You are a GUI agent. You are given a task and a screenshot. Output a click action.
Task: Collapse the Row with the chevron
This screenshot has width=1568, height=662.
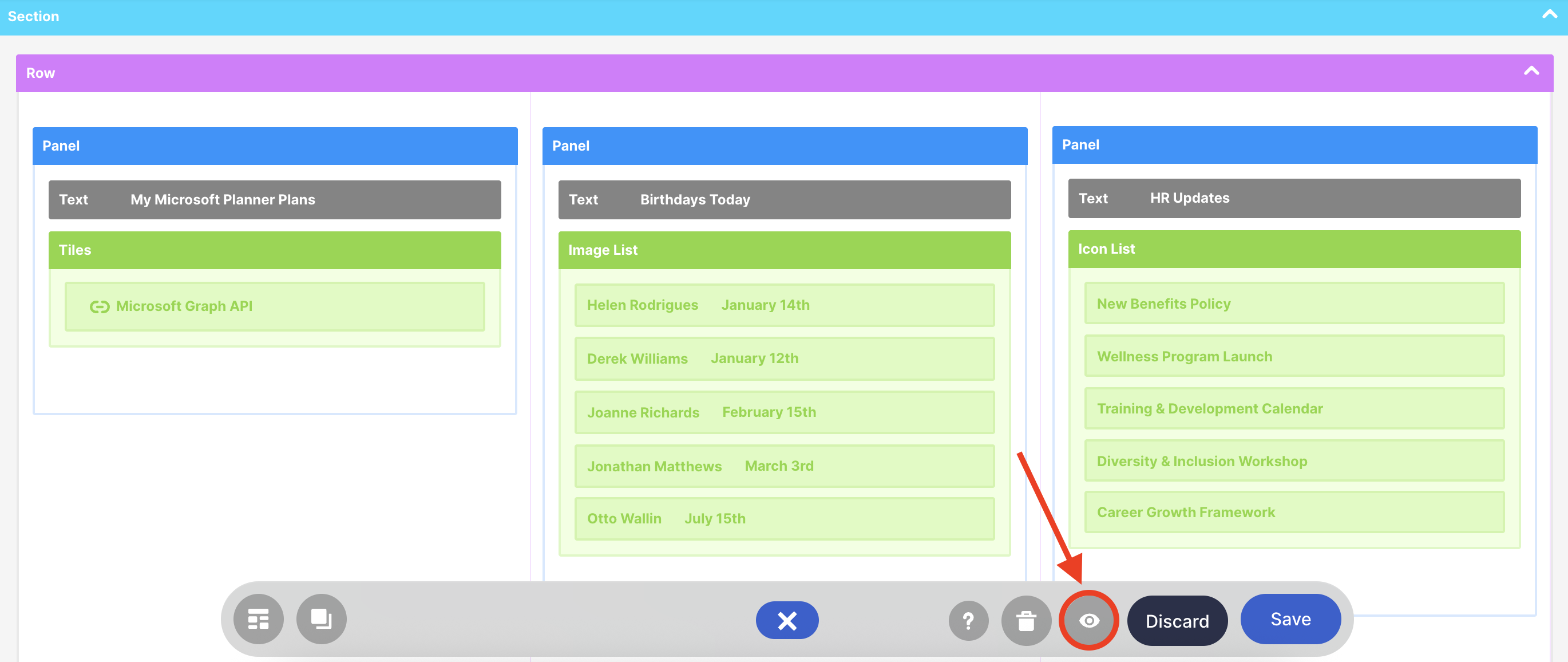1531,71
